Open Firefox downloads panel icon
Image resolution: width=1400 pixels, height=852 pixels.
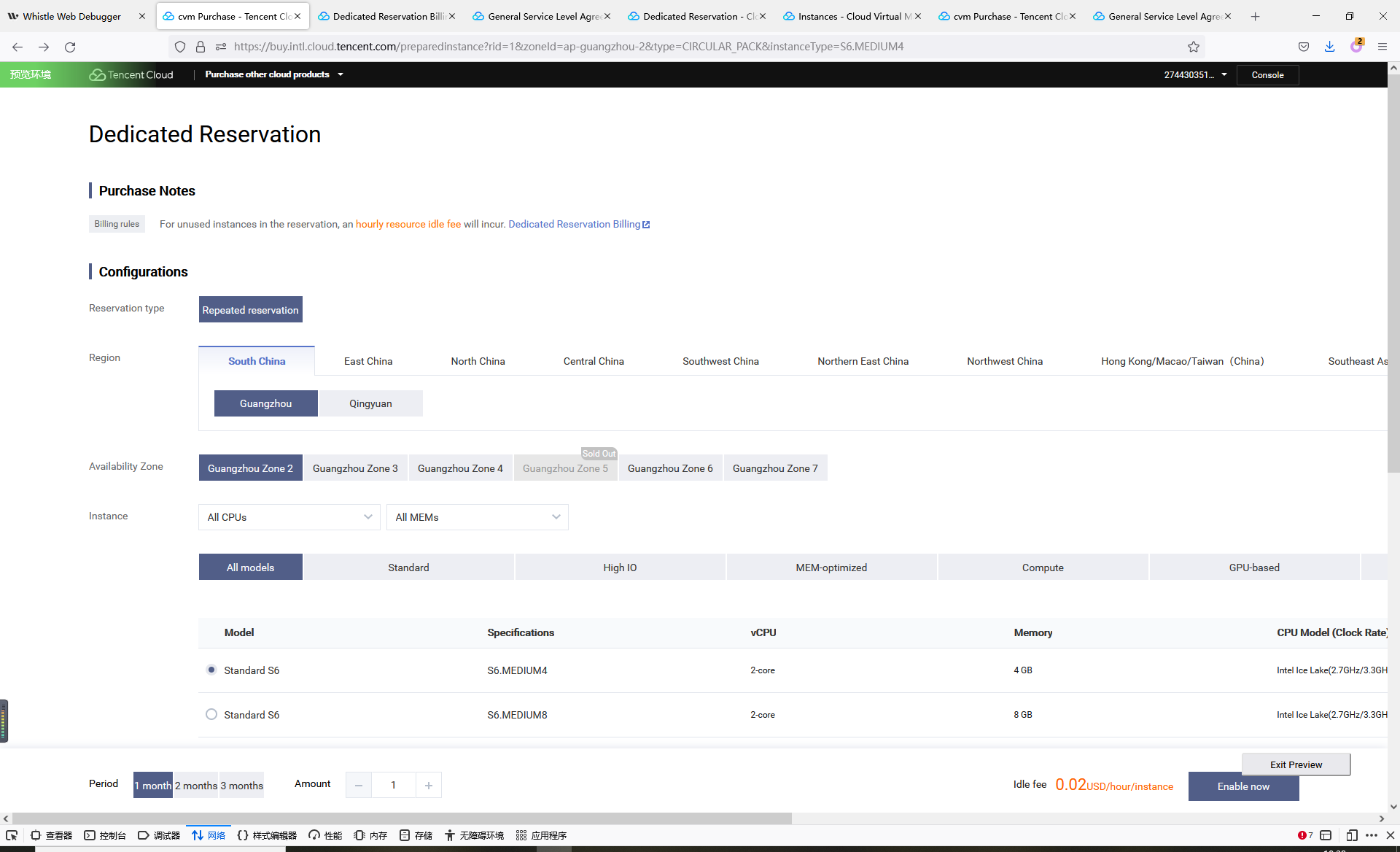click(x=1329, y=47)
